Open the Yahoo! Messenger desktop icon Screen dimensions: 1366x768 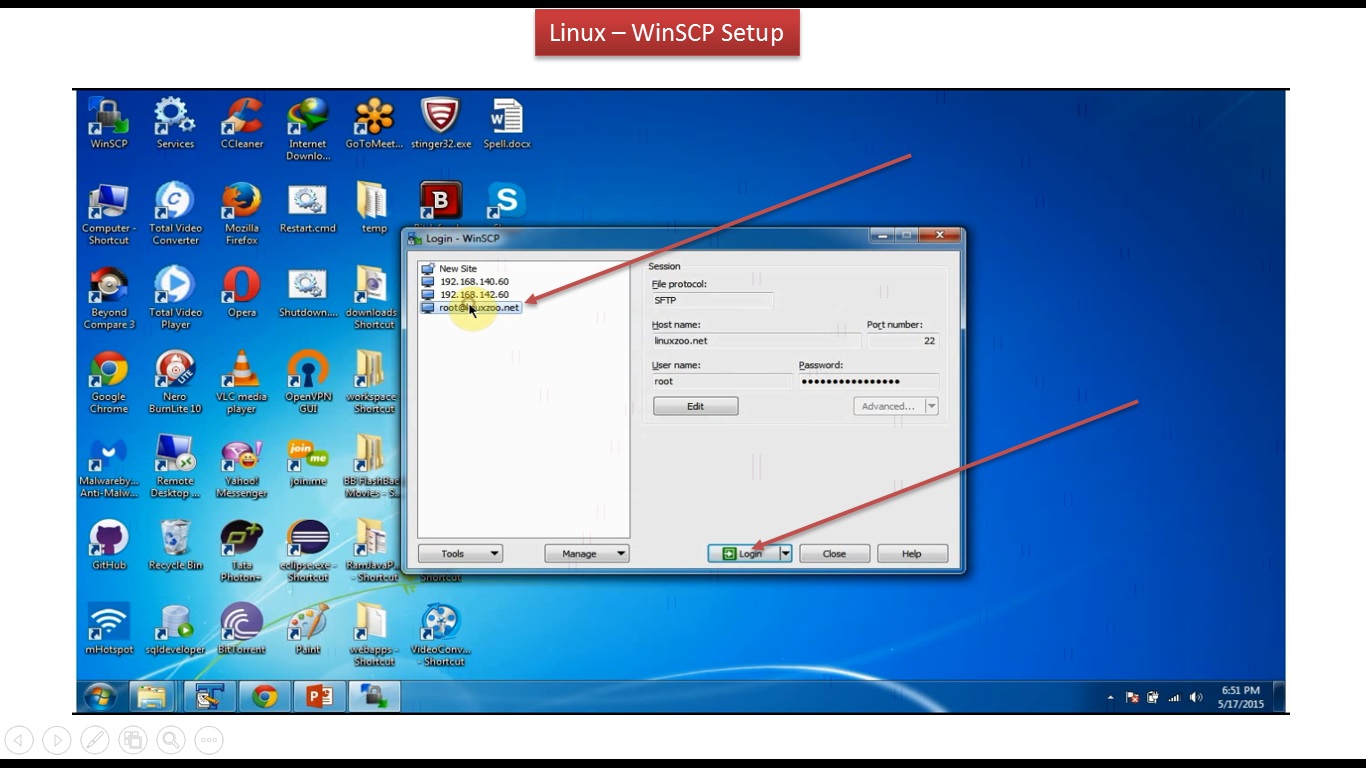[x=241, y=466]
